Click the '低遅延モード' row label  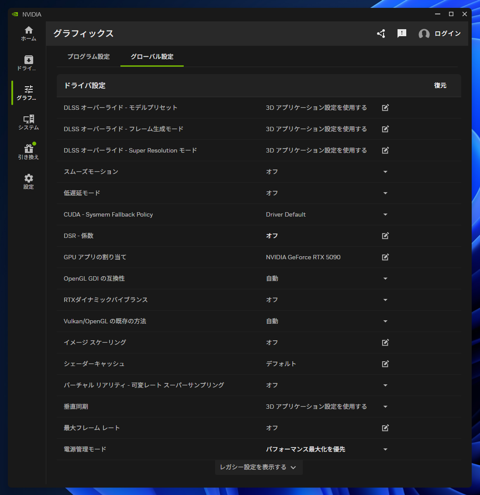click(82, 193)
